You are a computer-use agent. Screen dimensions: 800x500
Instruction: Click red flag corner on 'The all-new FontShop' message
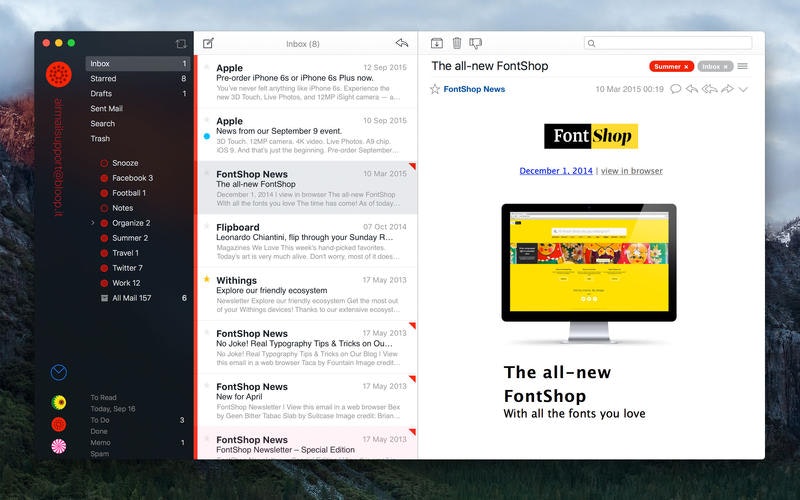(413, 166)
